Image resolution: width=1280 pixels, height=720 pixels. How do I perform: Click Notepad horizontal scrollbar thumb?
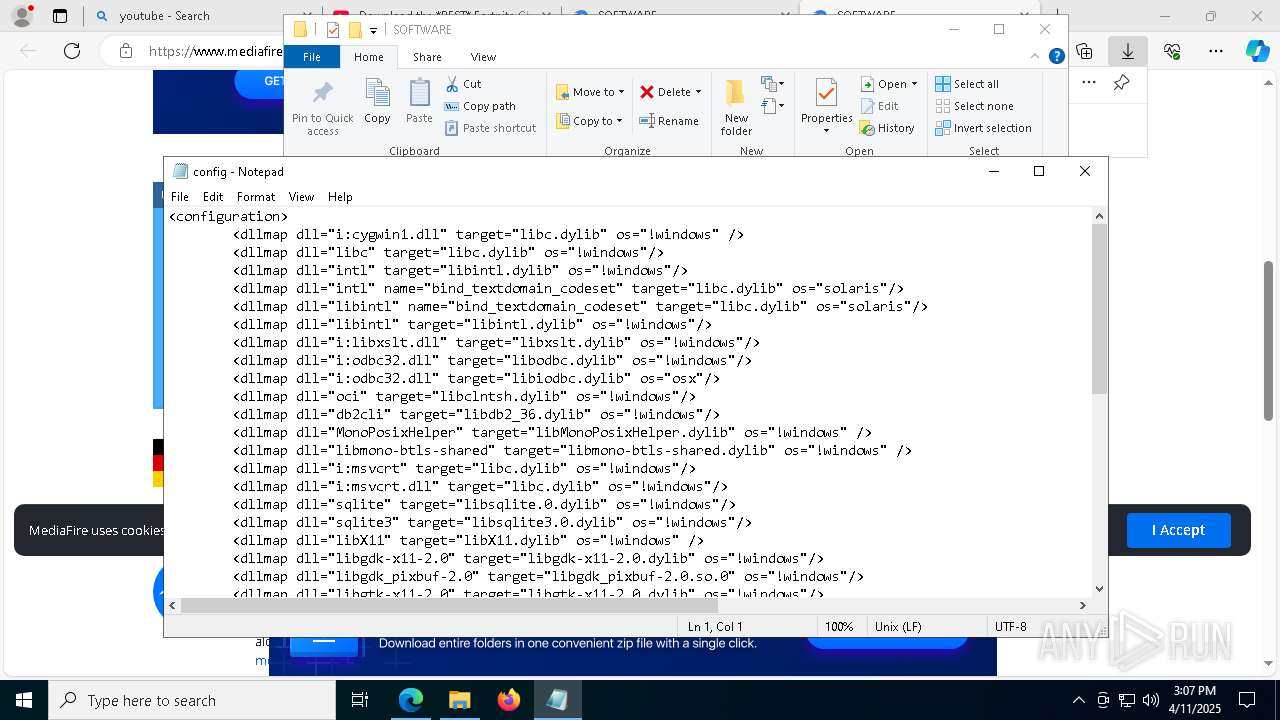449,605
